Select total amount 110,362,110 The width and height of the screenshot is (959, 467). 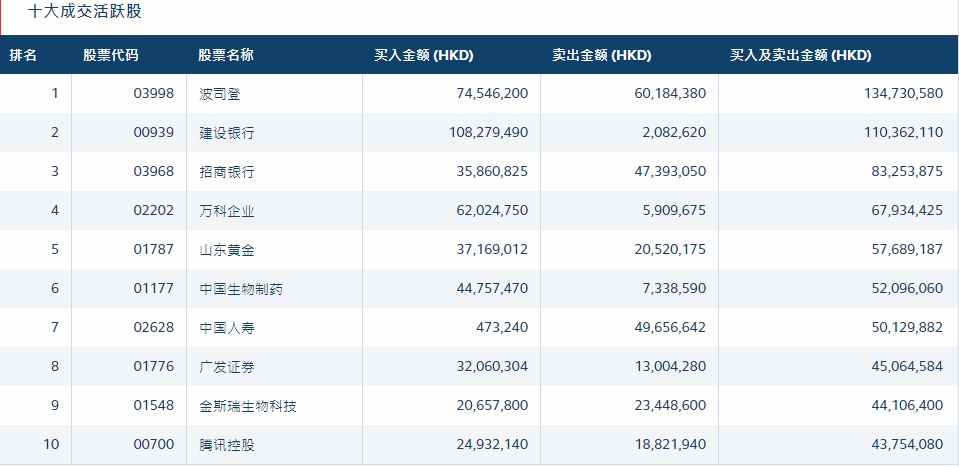[x=904, y=133]
